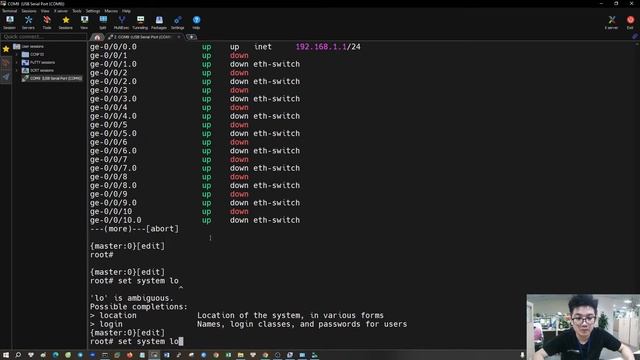Activate the Split toolbar button
The height and width of the screenshot is (360, 640).
(103, 22)
